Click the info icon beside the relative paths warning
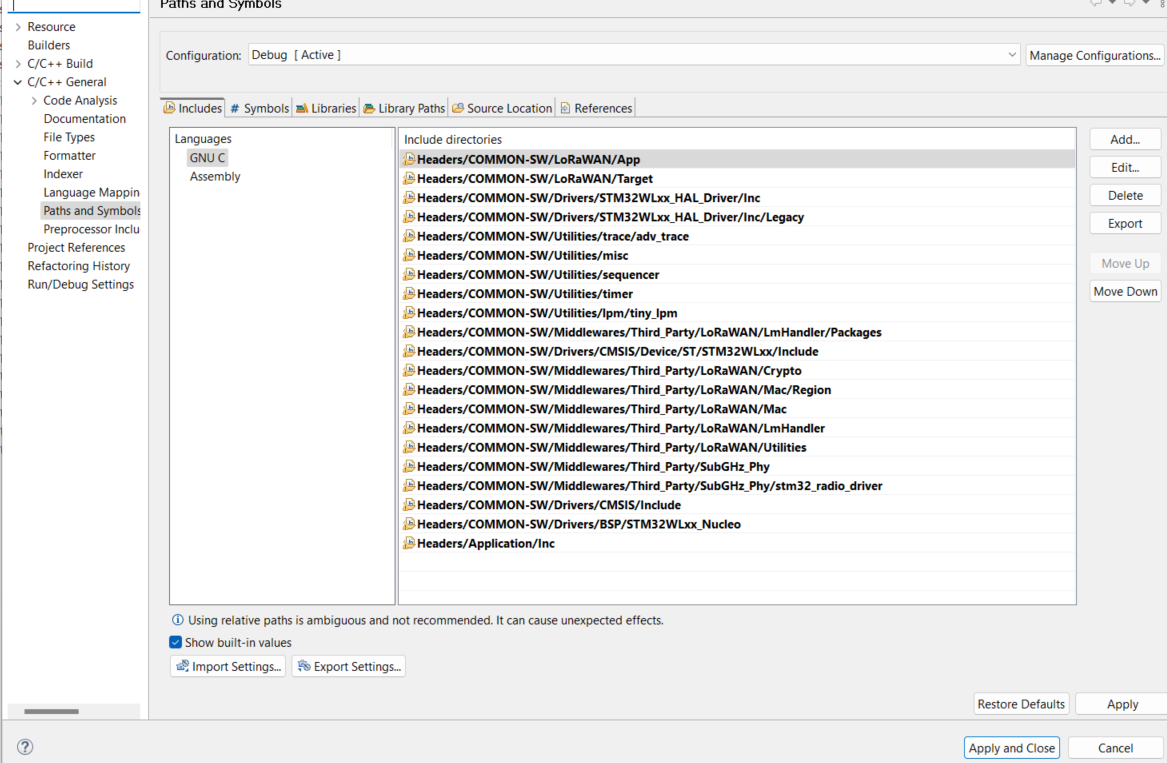The height and width of the screenshot is (763, 1167). [178, 620]
